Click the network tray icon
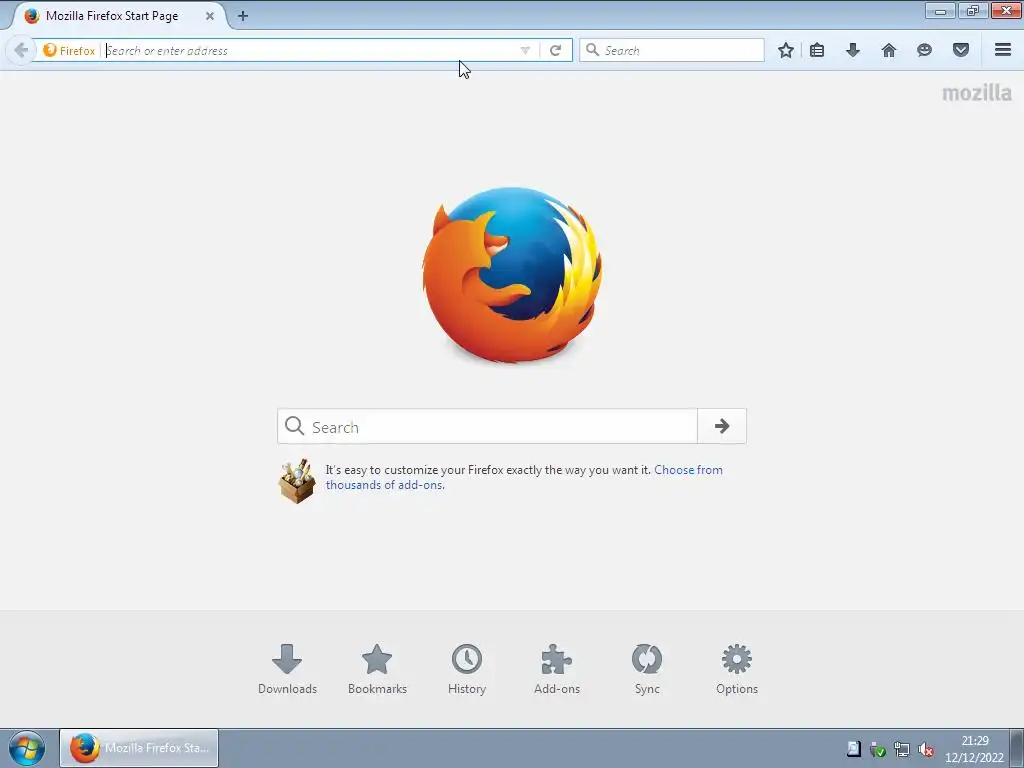The width and height of the screenshot is (1024, 768). (x=902, y=750)
